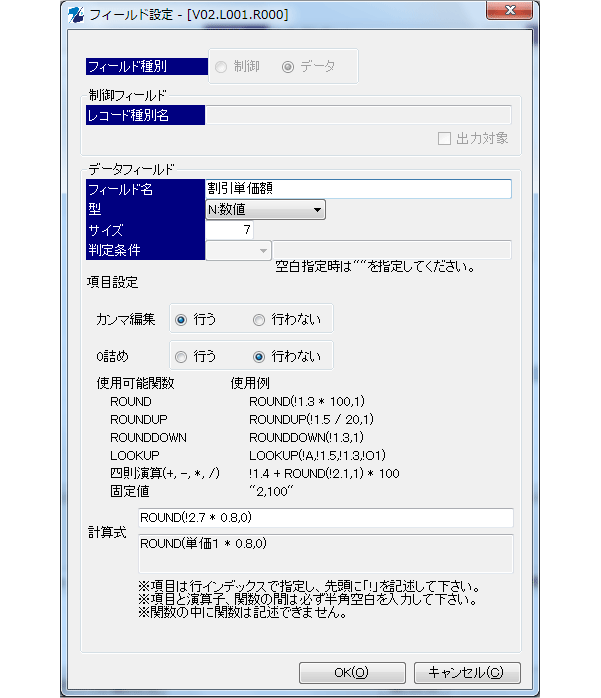This screenshot has height=698, width=601.
Task: Click the 項目設定 heading
Action: tap(112, 282)
